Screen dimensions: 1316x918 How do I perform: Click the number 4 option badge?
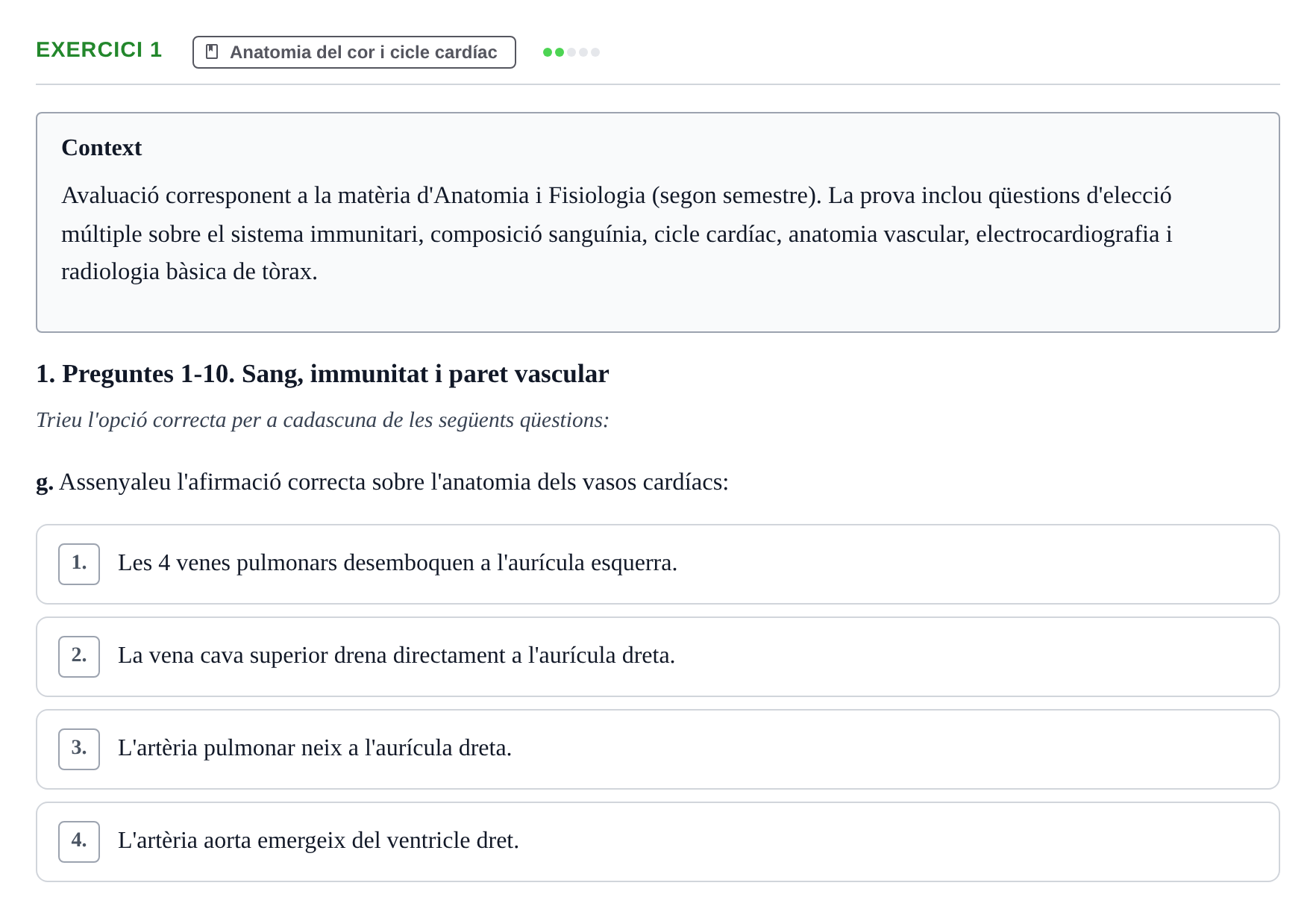79,842
